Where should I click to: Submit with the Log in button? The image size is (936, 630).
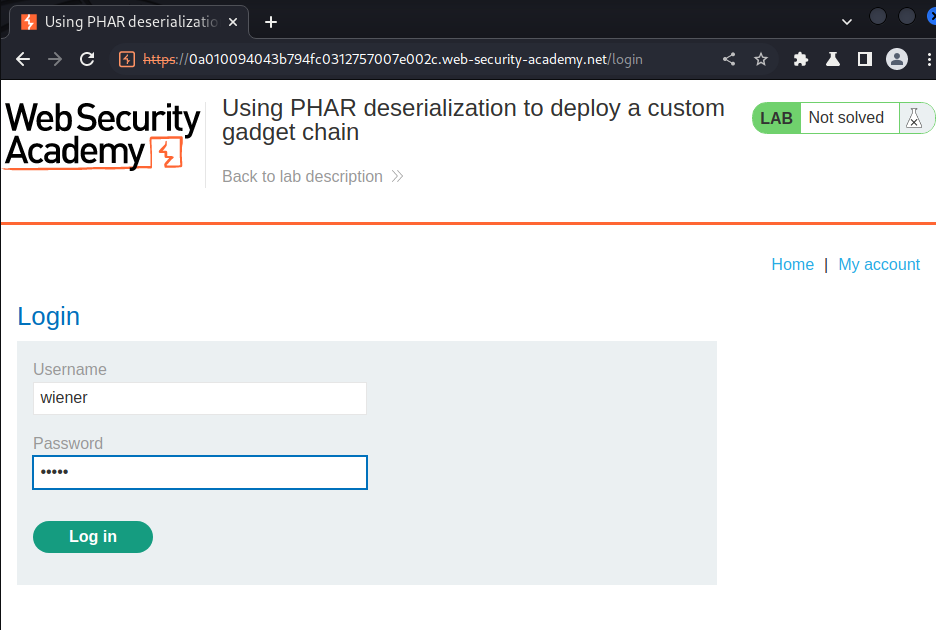tap(93, 537)
